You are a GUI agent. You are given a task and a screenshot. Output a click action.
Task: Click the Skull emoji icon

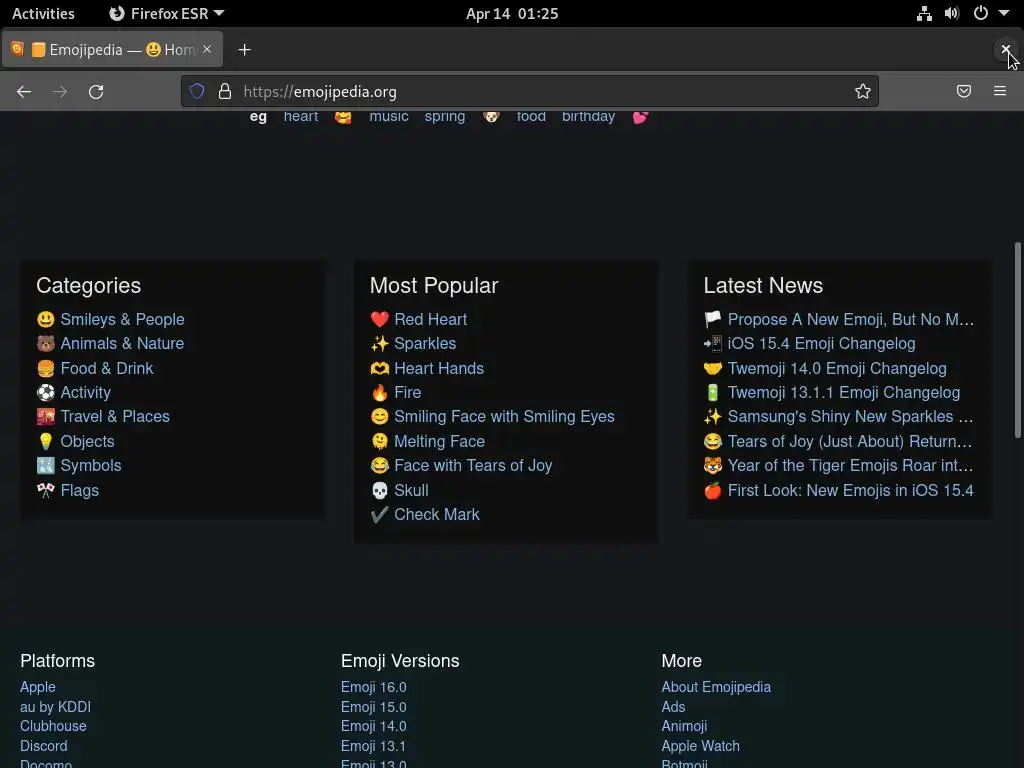pos(379,490)
